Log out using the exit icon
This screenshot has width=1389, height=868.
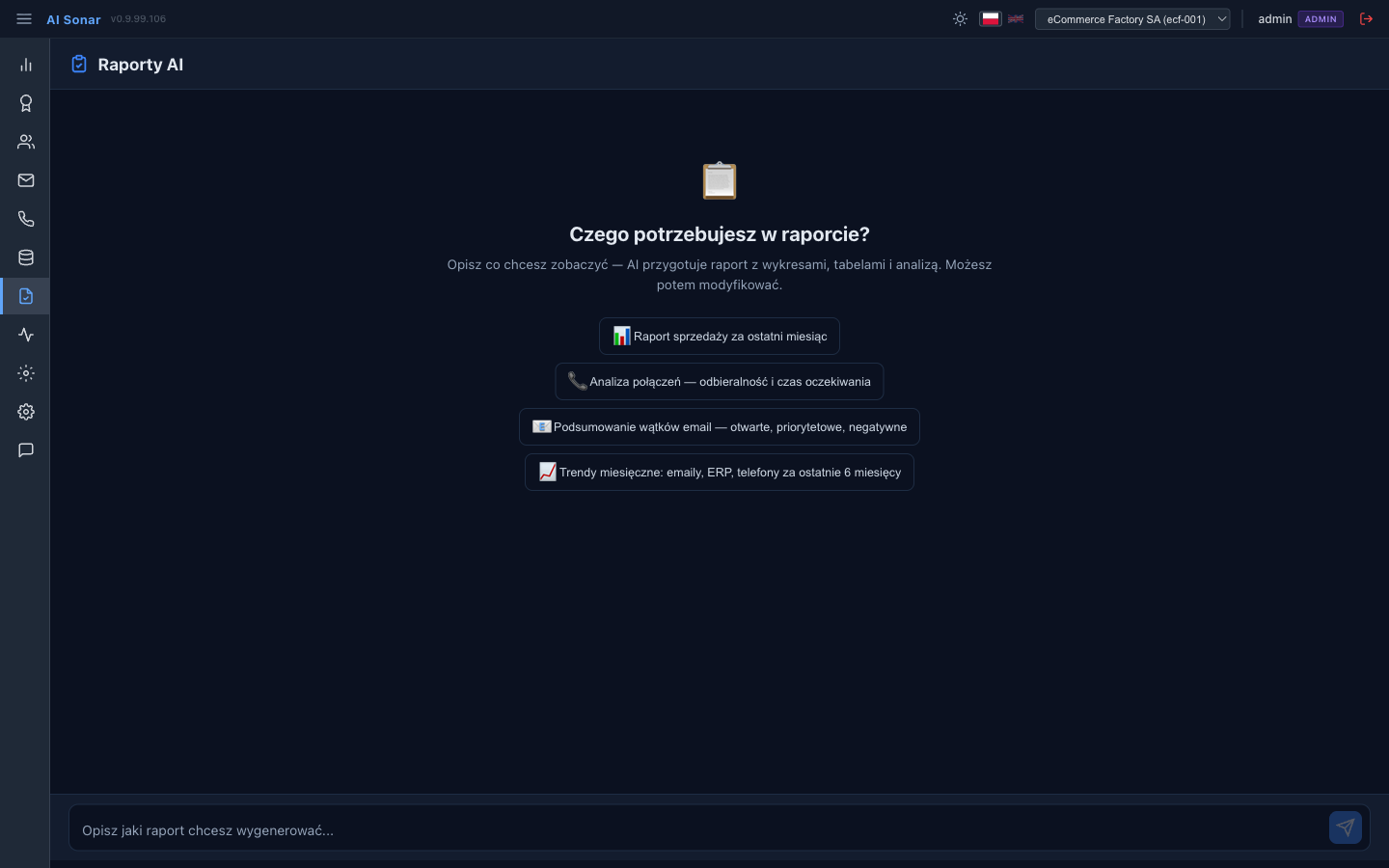tap(1366, 18)
